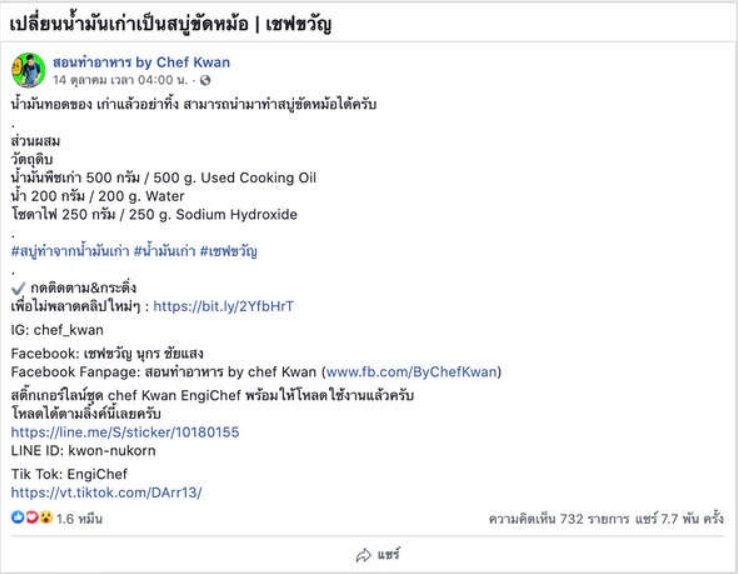Click the post title เปลี่ยนน้ำมันเก่าเป็นสบู่ขัดหม้อ

pyautogui.click(x=128, y=24)
